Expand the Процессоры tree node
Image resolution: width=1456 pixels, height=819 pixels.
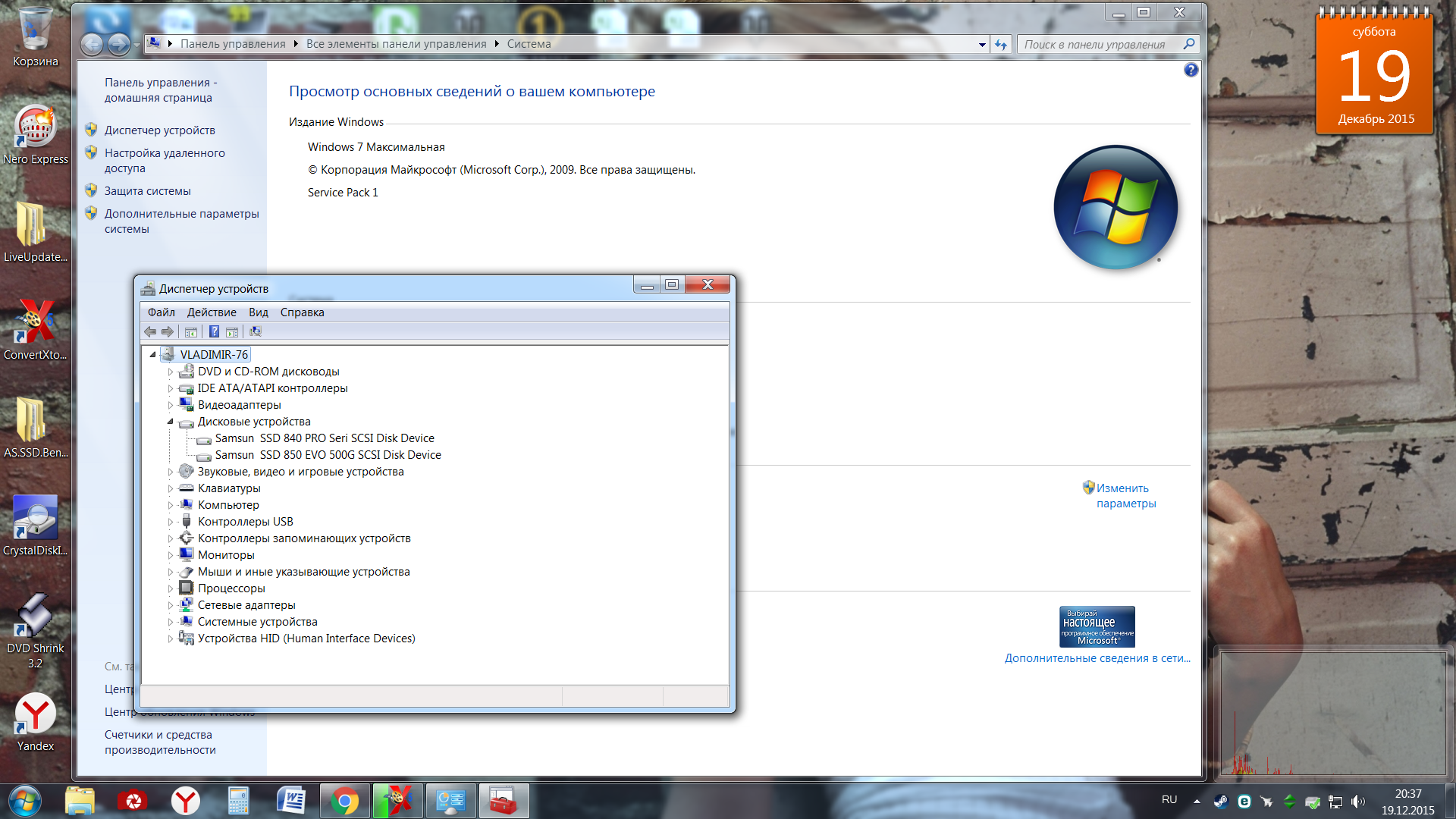171,588
